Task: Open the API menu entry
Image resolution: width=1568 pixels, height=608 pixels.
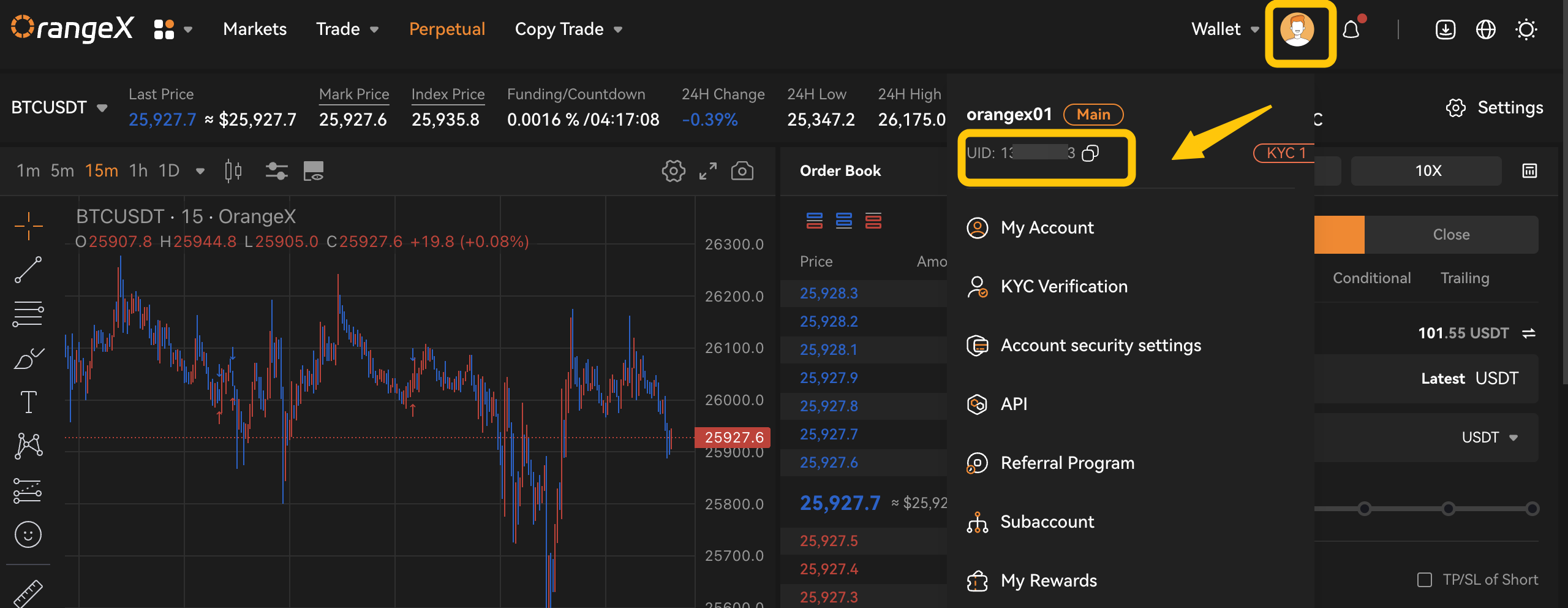Action: pos(1014,405)
